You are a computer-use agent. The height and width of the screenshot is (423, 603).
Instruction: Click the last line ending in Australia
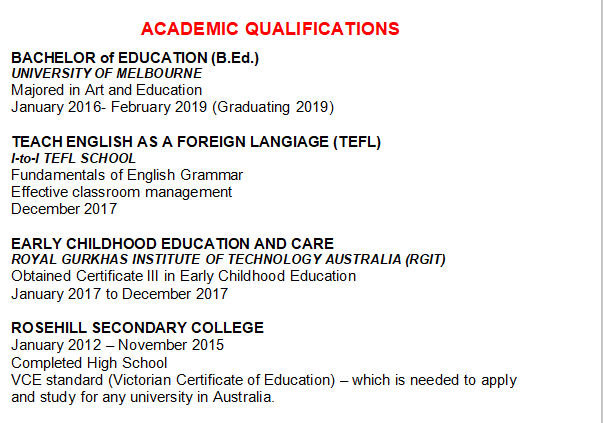[x=142, y=396]
